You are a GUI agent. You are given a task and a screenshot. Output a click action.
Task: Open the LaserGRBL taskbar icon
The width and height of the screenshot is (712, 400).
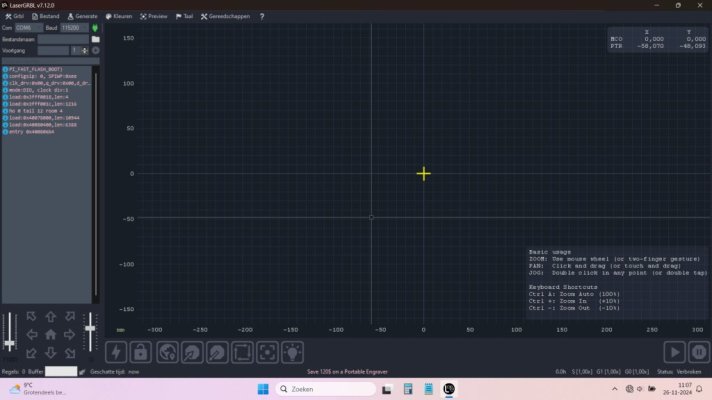[449, 389]
